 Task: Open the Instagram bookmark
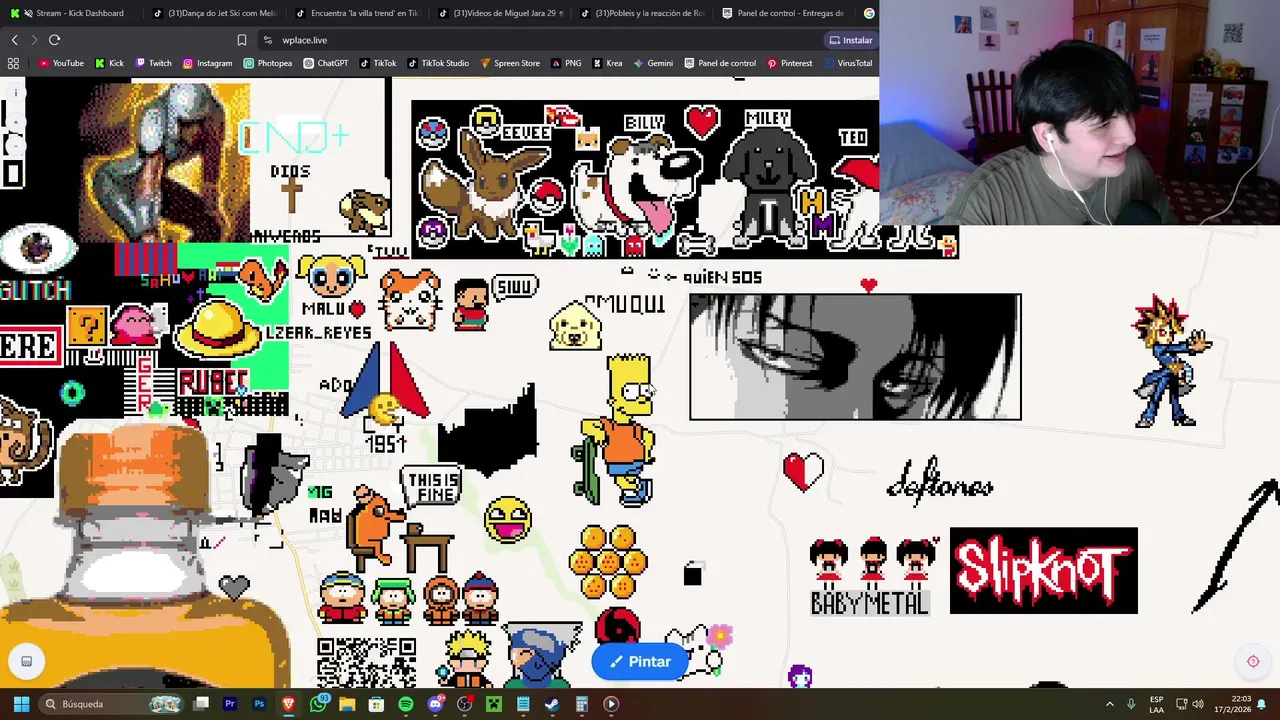pyautogui.click(x=207, y=63)
